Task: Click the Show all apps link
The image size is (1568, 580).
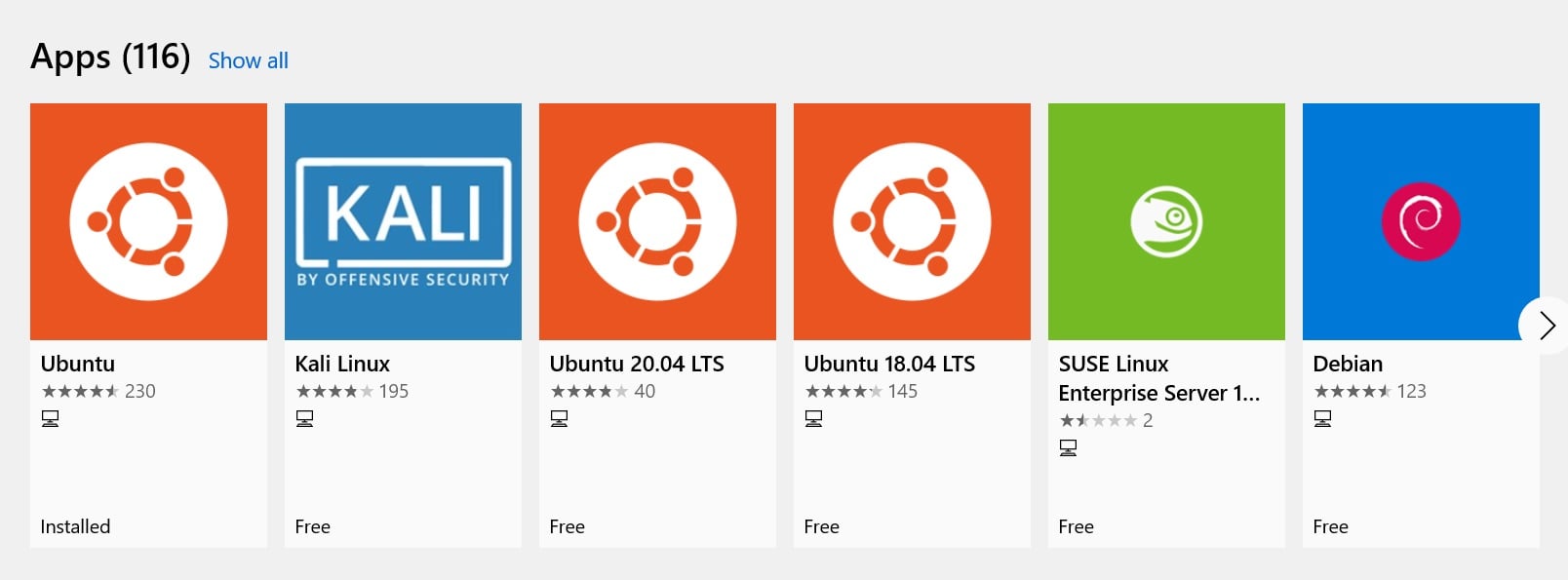Action: 249,60
